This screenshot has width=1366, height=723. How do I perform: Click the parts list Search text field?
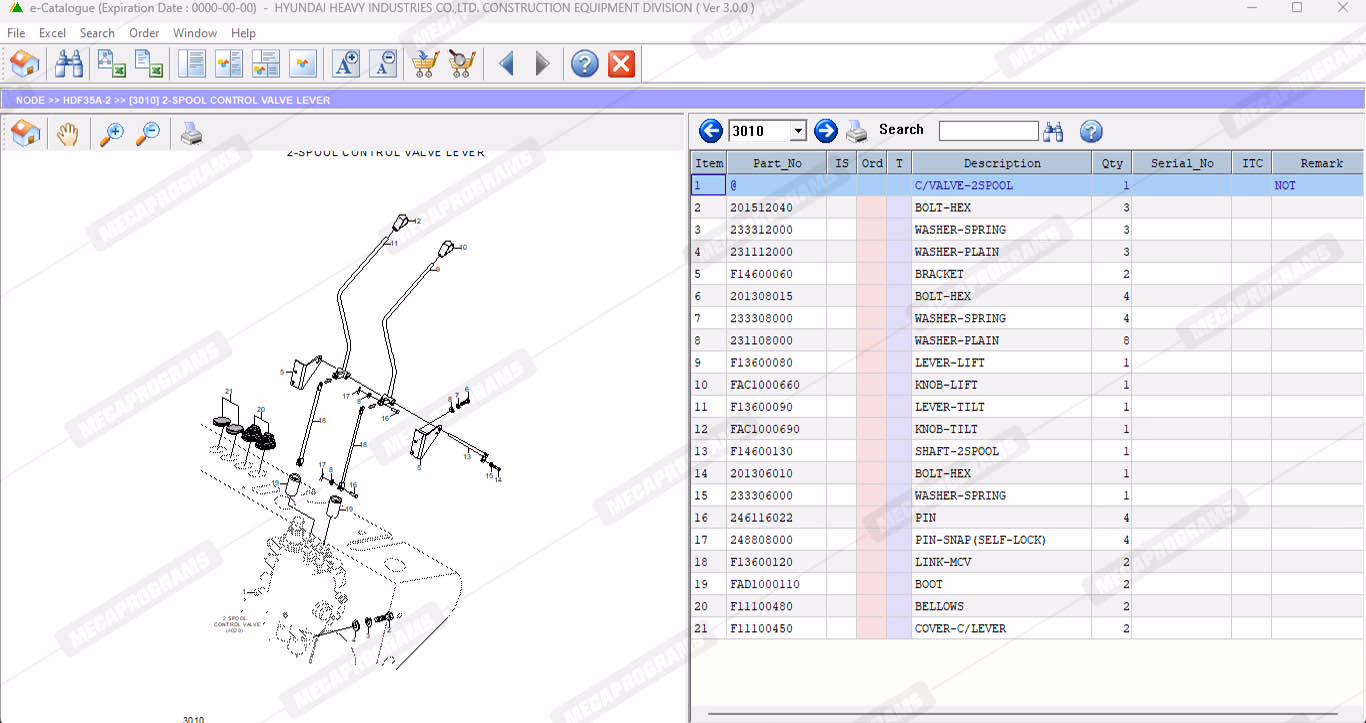pos(988,131)
